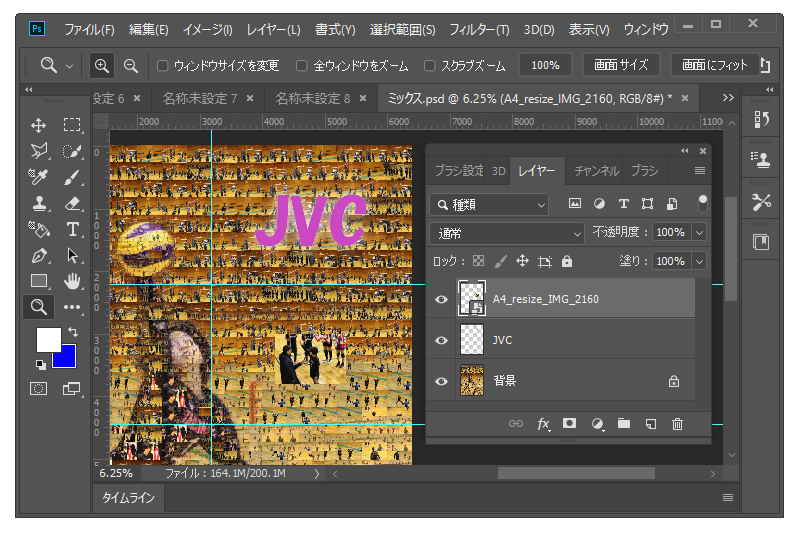The height and width of the screenshot is (533, 800).
Task: Select the Hand tool
Action: tap(72, 281)
